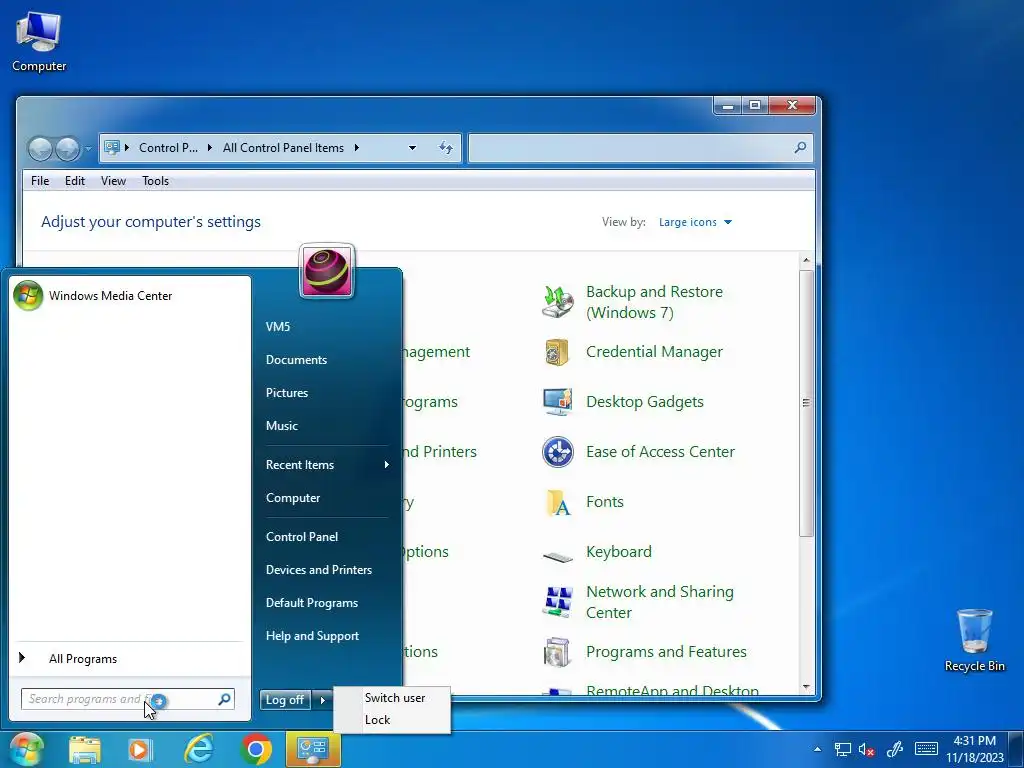Choose Switch user from popup

click(395, 697)
